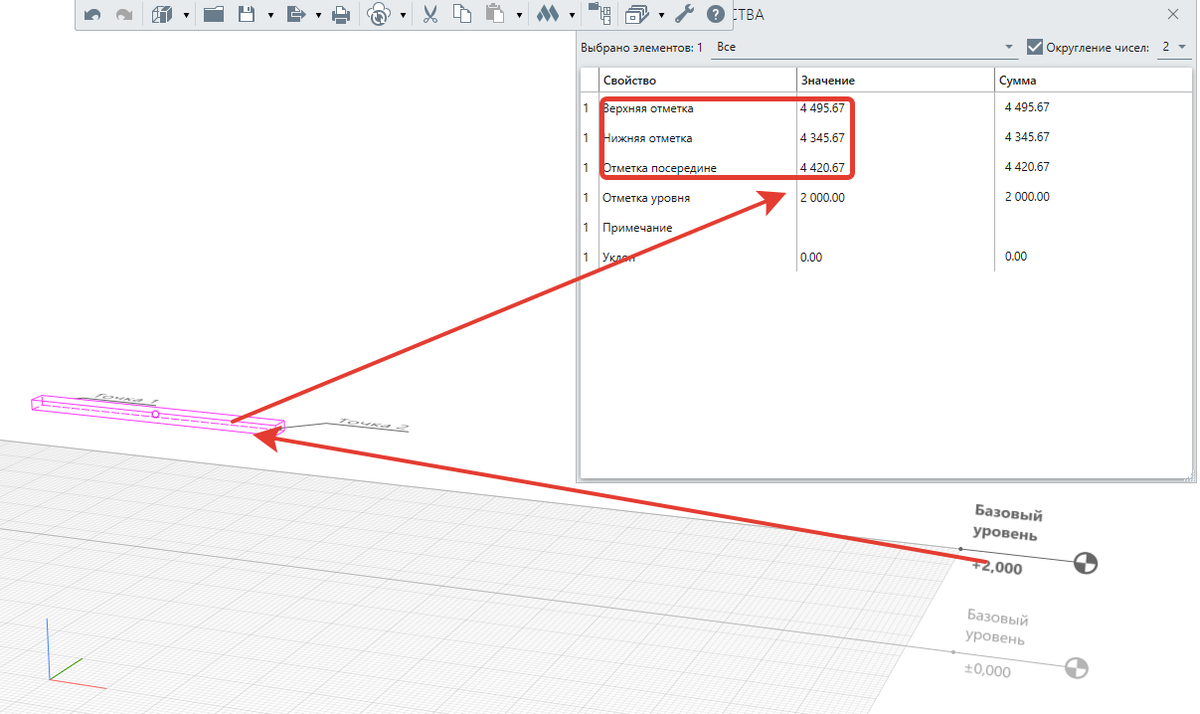Viewport: 1200px width, 714px height.
Task: Expand the paste options arrow
Action: 520,16
